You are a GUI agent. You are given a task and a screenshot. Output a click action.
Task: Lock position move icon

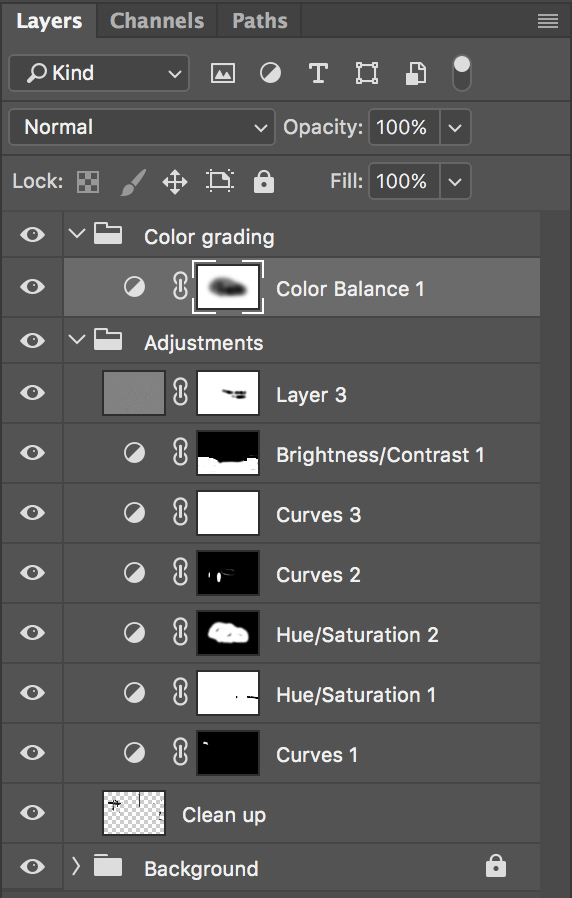[x=175, y=182]
